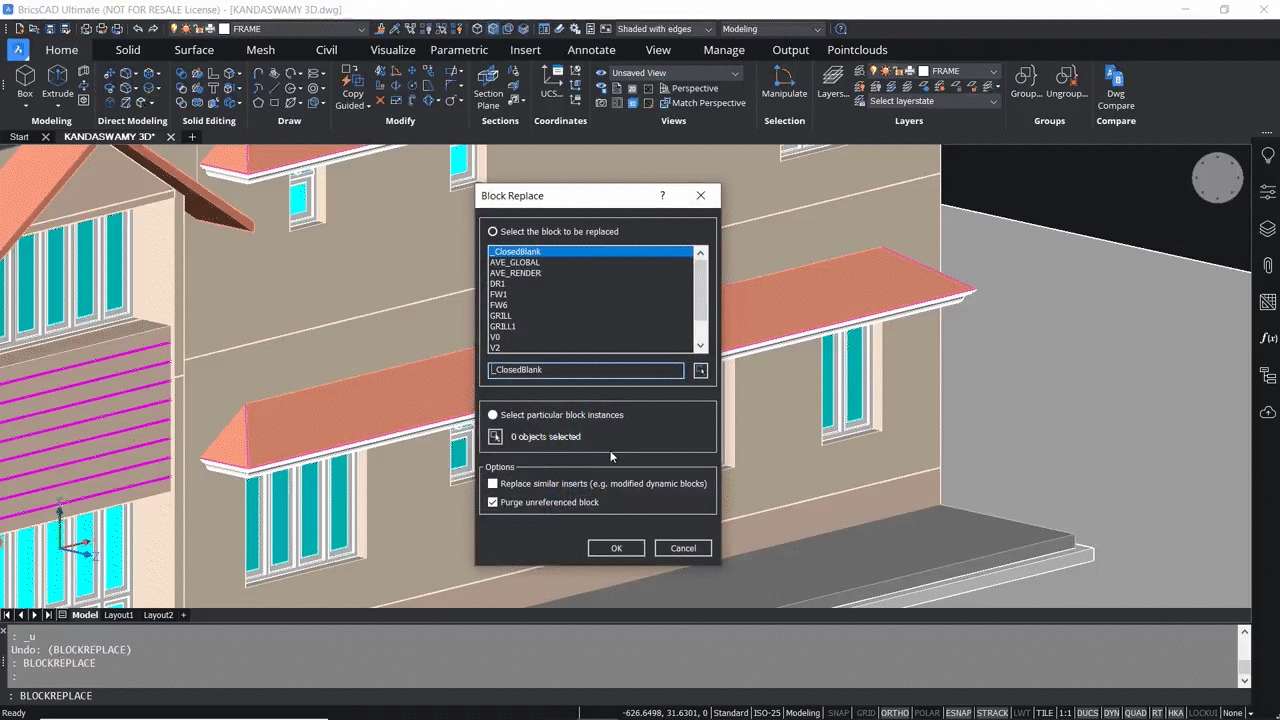Click the white color swatch in Layers ribbon panel
Image resolution: width=1280 pixels, height=720 pixels.
point(923,72)
